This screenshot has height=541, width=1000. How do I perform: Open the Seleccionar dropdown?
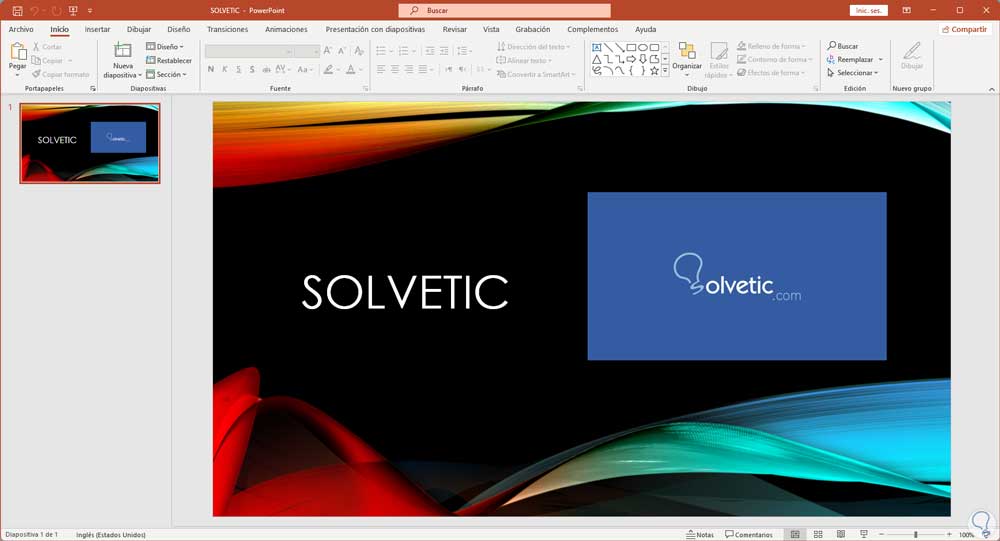point(853,73)
